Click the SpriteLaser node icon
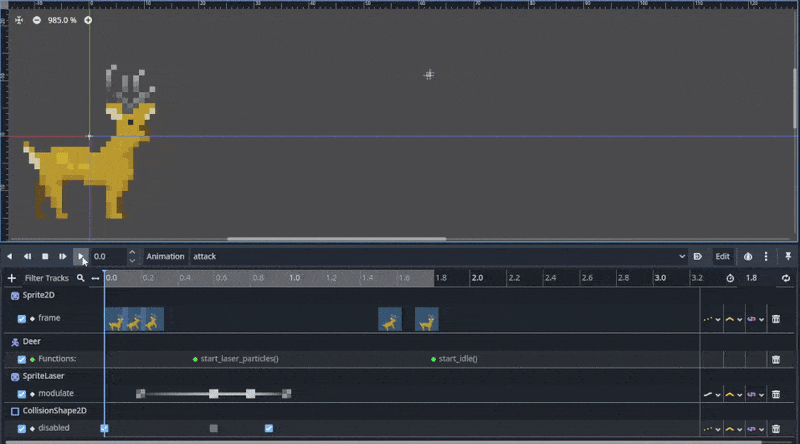 pos(15,377)
